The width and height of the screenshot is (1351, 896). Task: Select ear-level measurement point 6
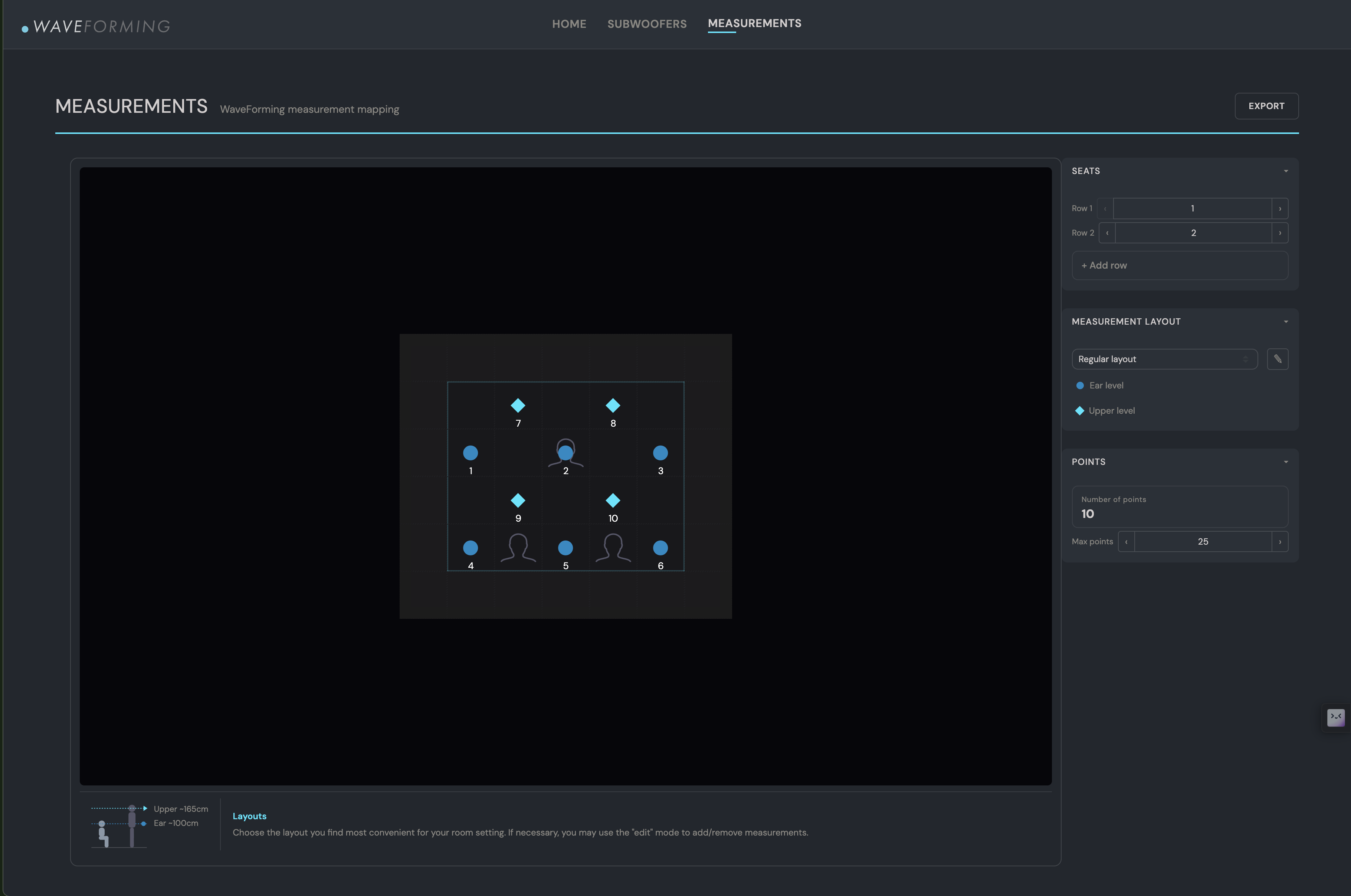(660, 548)
